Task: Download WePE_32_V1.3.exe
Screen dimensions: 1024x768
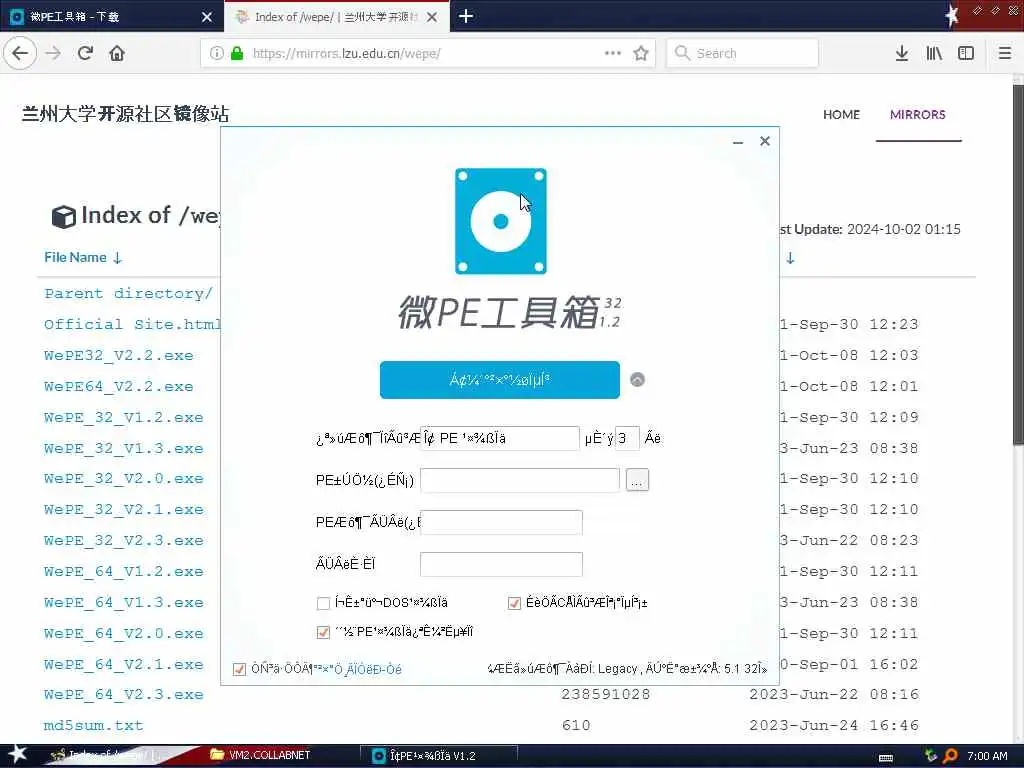Action: click(123, 448)
